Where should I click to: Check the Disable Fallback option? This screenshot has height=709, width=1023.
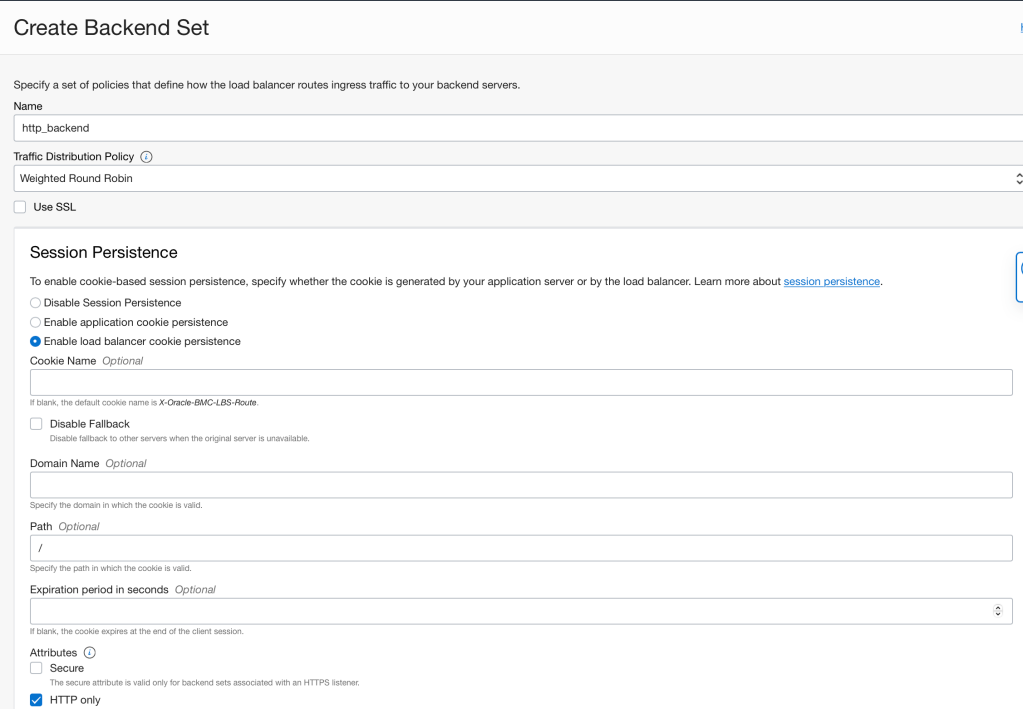(36, 424)
